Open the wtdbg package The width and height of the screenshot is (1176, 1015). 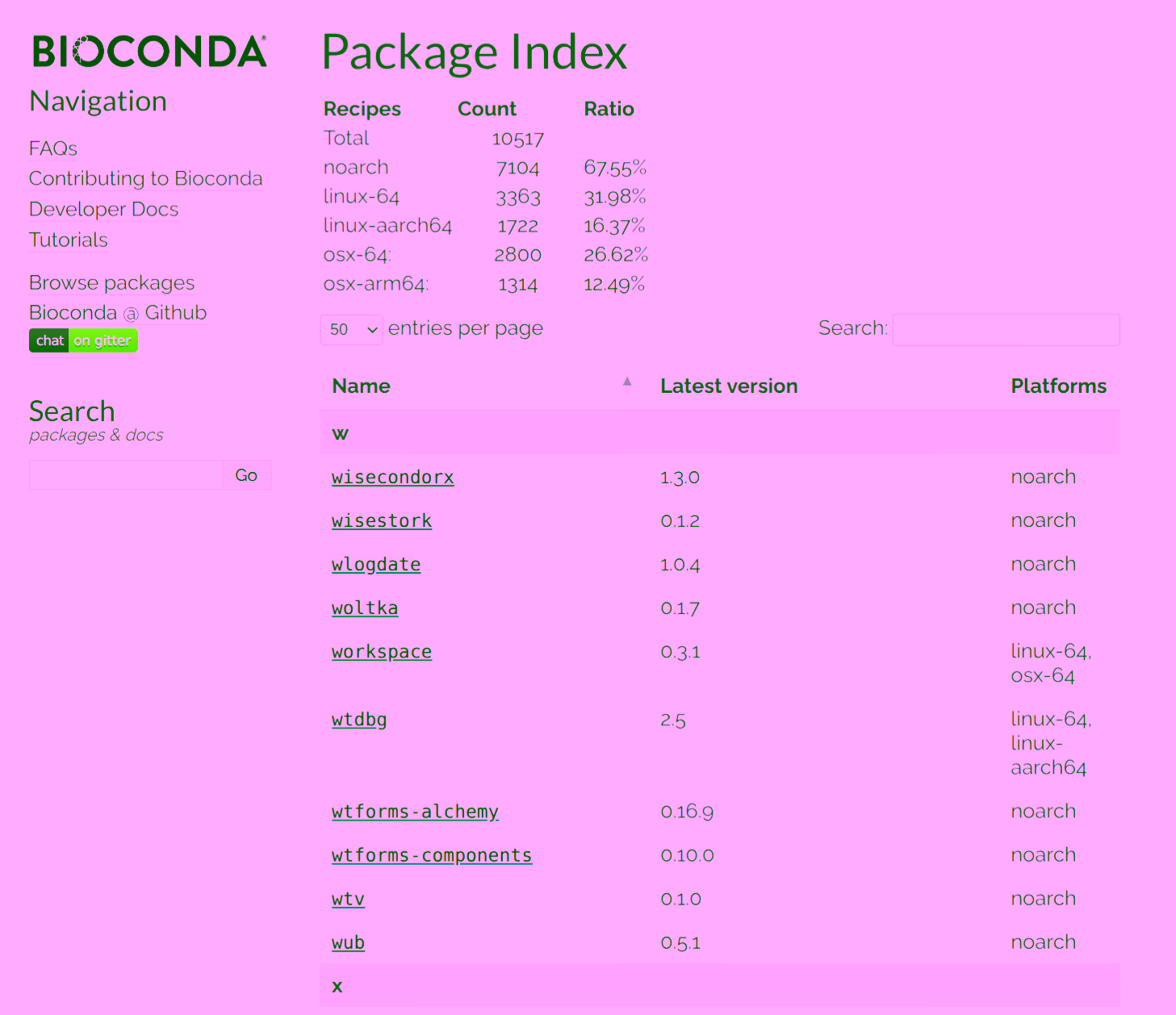(359, 719)
